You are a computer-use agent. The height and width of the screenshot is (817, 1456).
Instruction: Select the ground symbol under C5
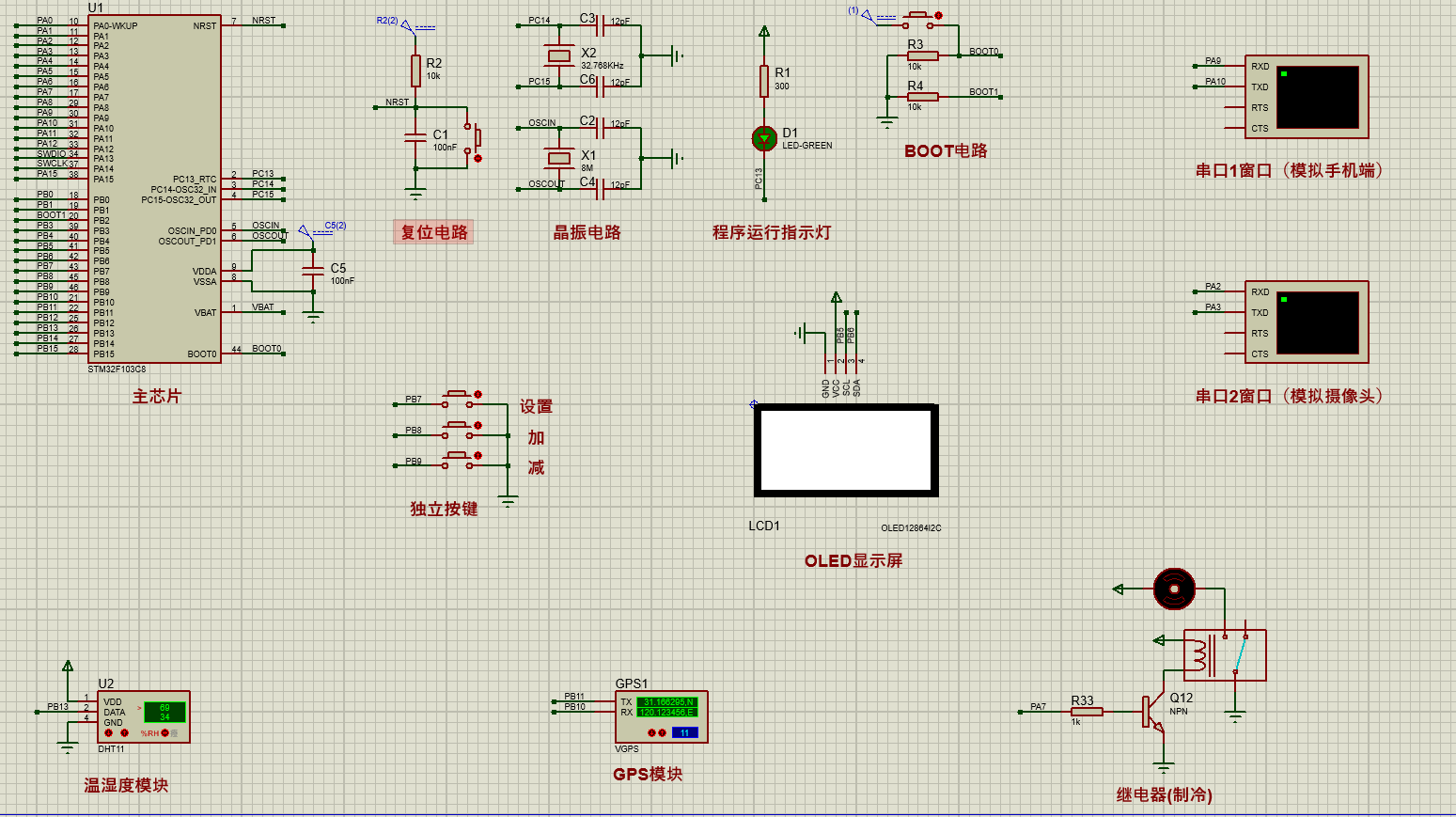[x=313, y=317]
